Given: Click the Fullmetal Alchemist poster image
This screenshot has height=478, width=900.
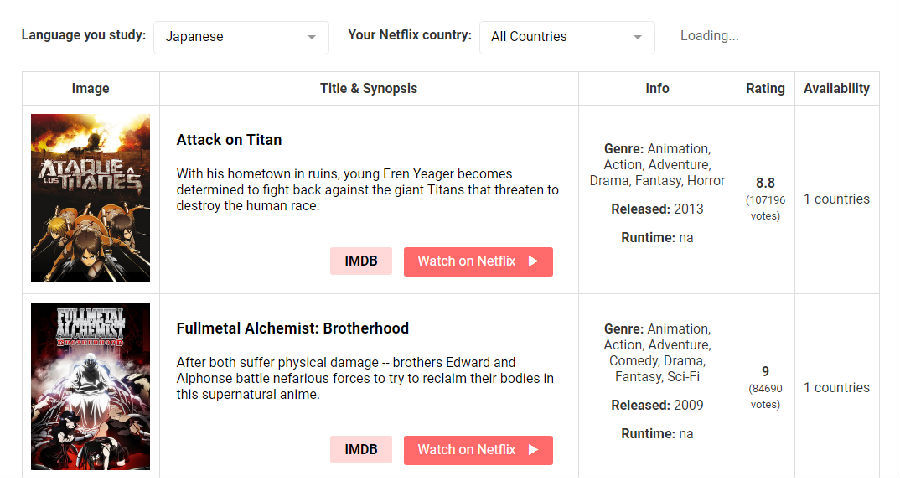Looking at the screenshot, I should coord(90,386).
